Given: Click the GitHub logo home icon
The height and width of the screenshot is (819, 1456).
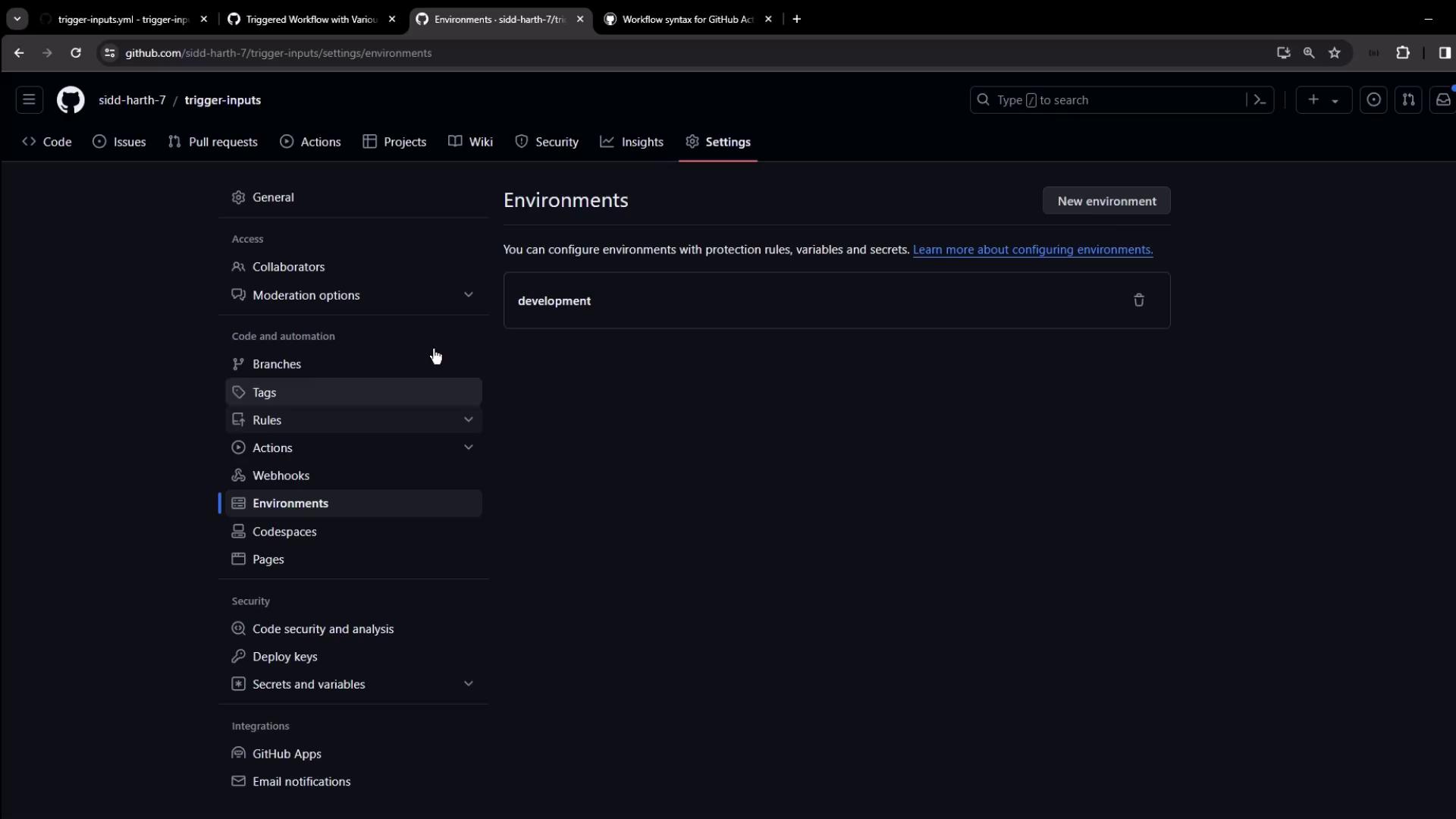Looking at the screenshot, I should coord(71,100).
